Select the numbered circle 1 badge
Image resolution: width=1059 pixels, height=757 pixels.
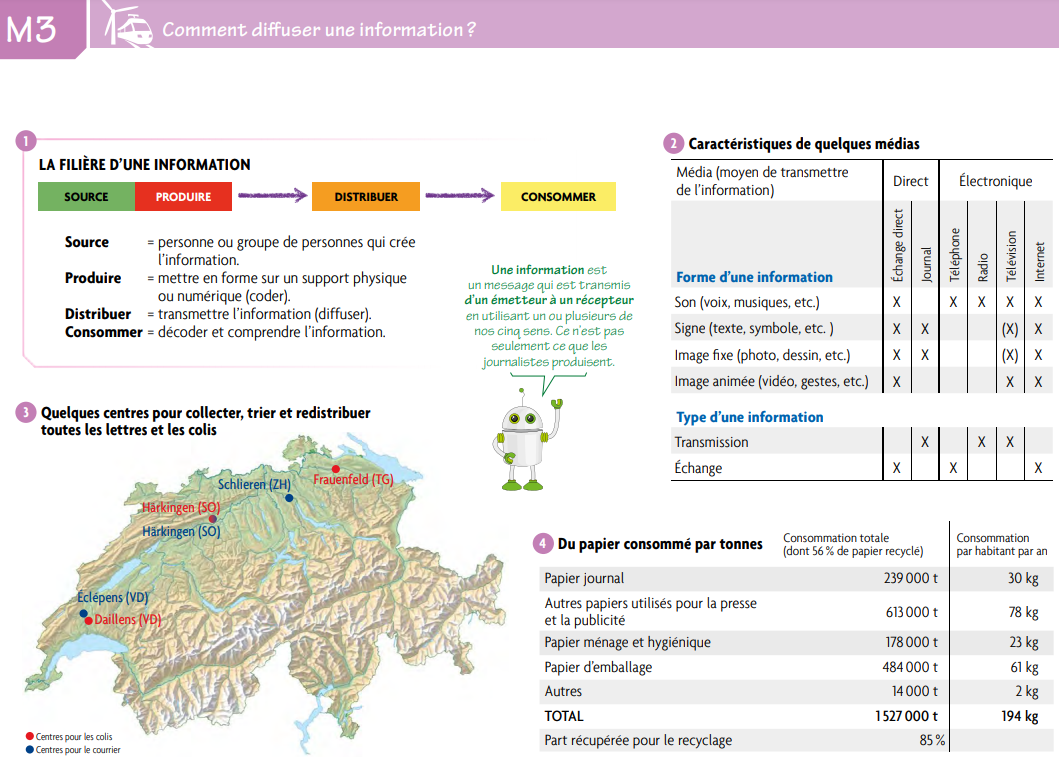(26, 141)
